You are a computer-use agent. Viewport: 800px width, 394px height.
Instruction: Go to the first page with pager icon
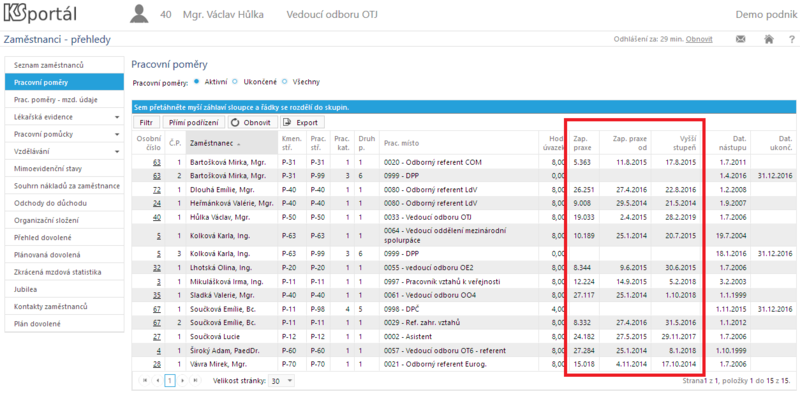pyautogui.click(x=144, y=381)
